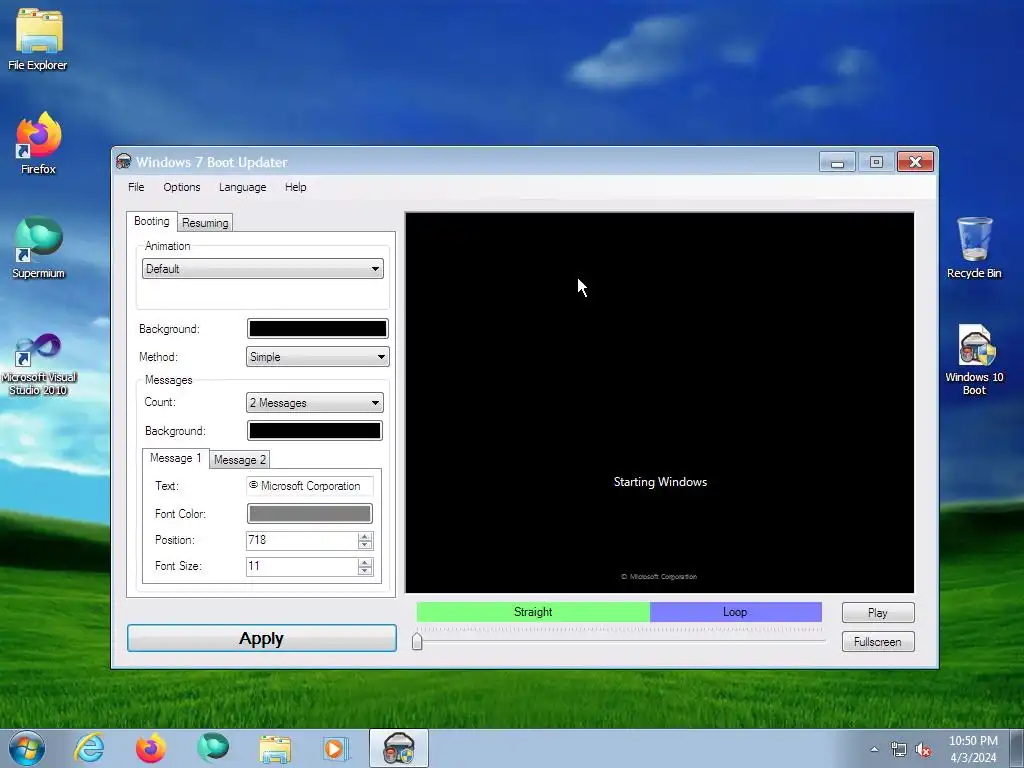Decrease Font Size with down arrow
The width and height of the screenshot is (1024, 768).
point(365,571)
